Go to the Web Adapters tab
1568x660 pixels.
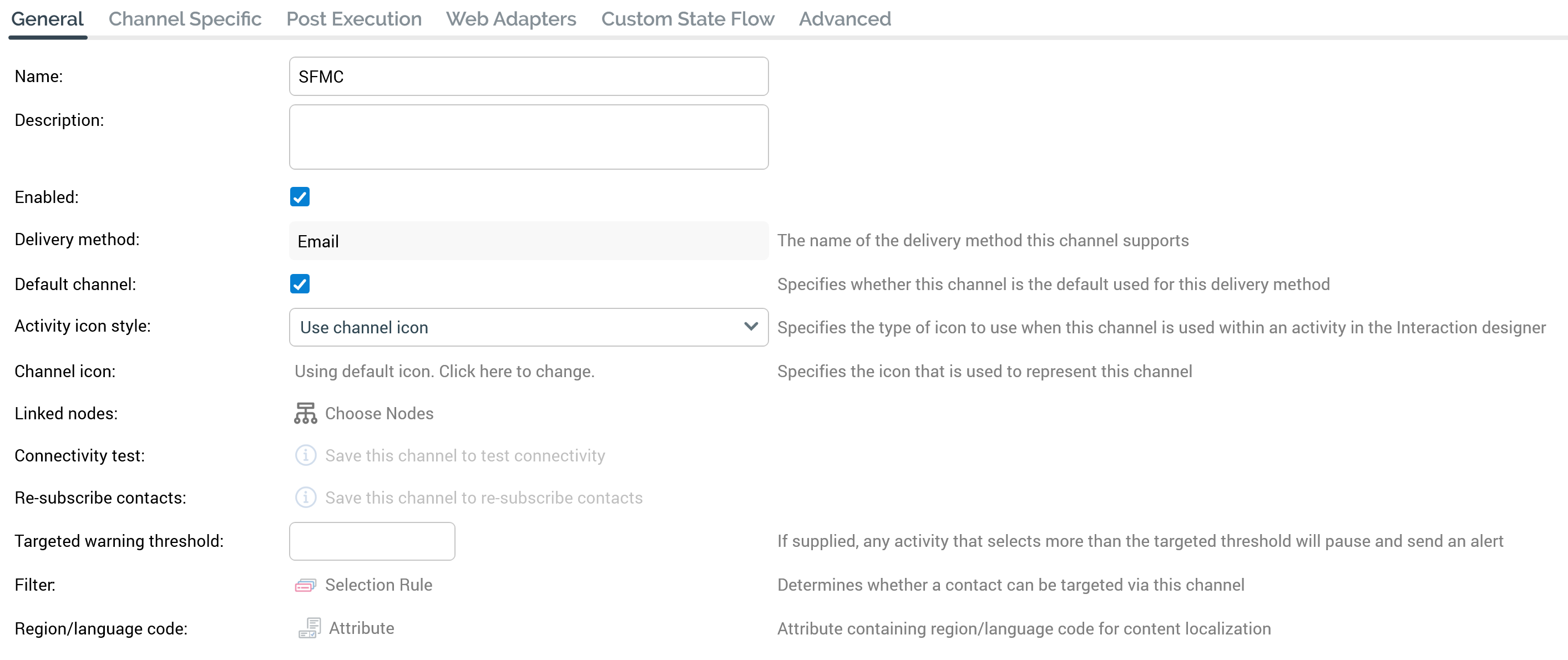pos(510,19)
